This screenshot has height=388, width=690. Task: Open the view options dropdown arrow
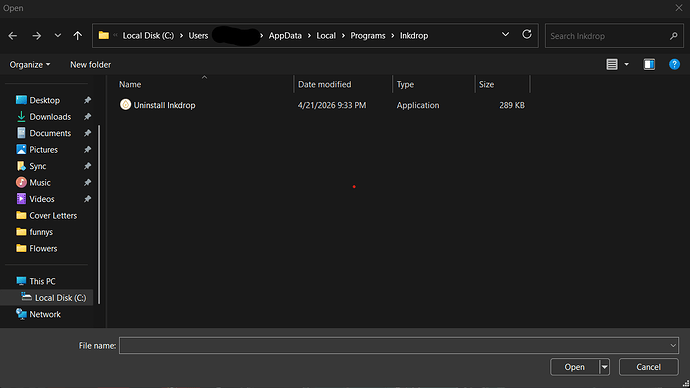[x=627, y=65]
